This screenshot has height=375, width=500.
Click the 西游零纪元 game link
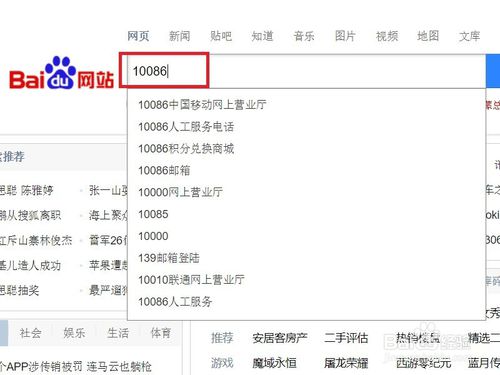tap(423, 363)
